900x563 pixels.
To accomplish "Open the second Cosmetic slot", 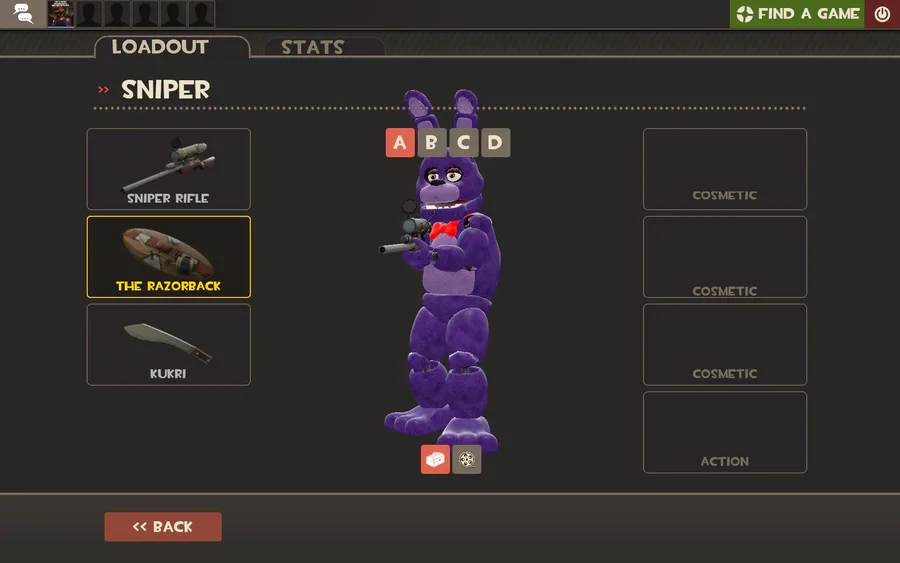I will pyautogui.click(x=725, y=257).
